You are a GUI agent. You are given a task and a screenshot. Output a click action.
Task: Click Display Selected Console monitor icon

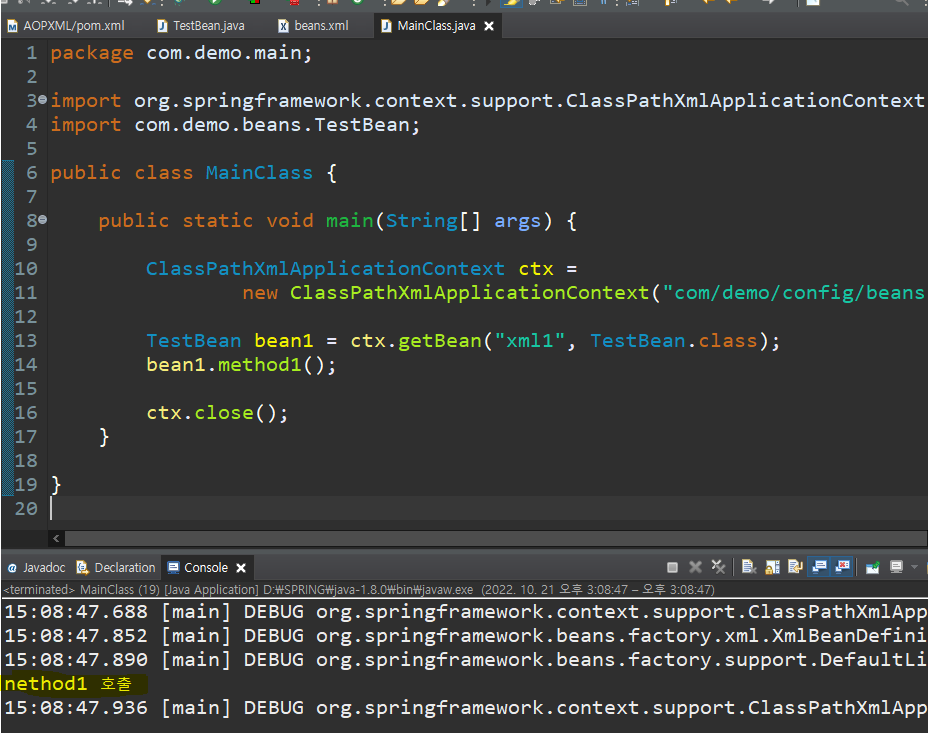[x=896, y=567]
